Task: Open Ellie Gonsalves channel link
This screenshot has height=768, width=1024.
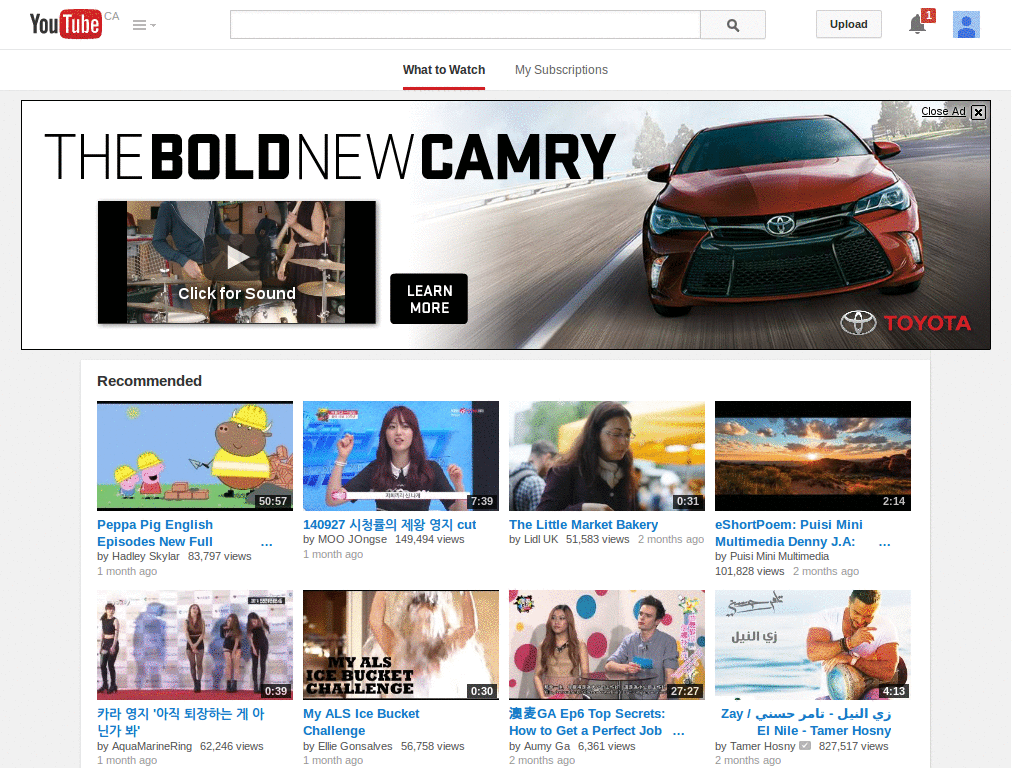Action: [355, 746]
